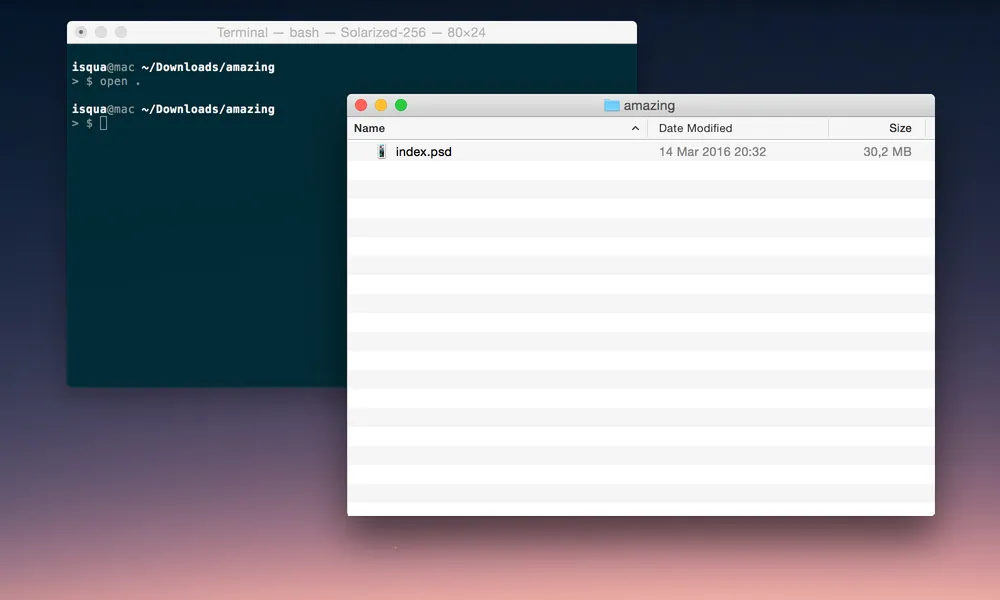Click the 'open .' command in Terminal

[x=120, y=82]
